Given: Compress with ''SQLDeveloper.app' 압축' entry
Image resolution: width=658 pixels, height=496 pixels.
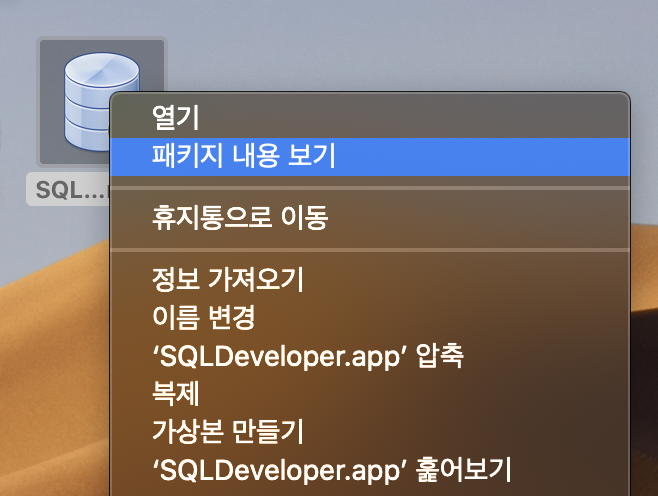Looking at the screenshot, I should (x=370, y=355).
